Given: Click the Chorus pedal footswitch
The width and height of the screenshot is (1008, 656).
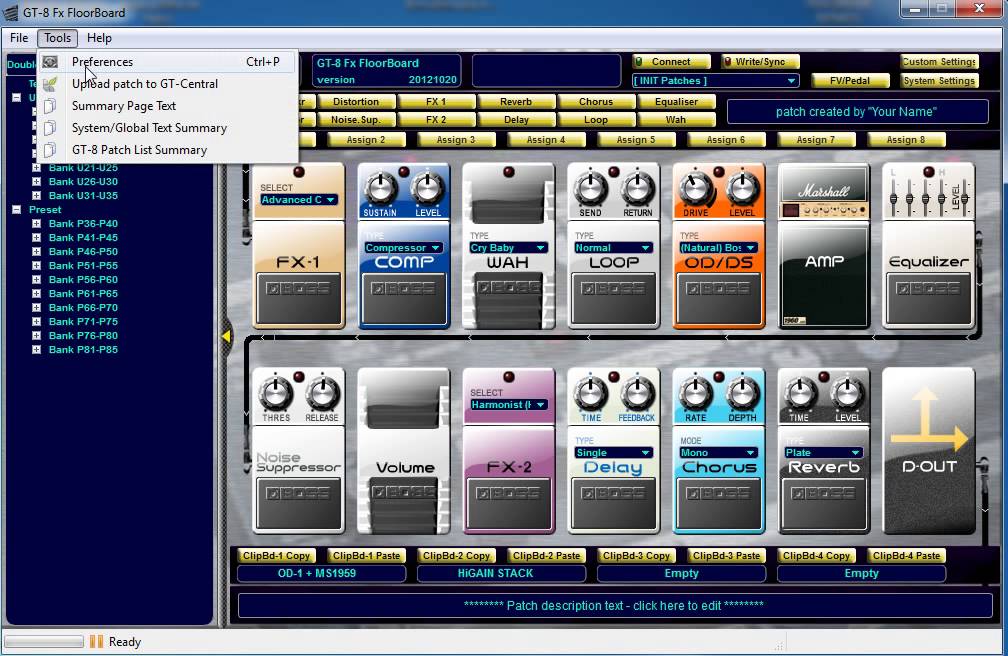Looking at the screenshot, I should [719, 503].
